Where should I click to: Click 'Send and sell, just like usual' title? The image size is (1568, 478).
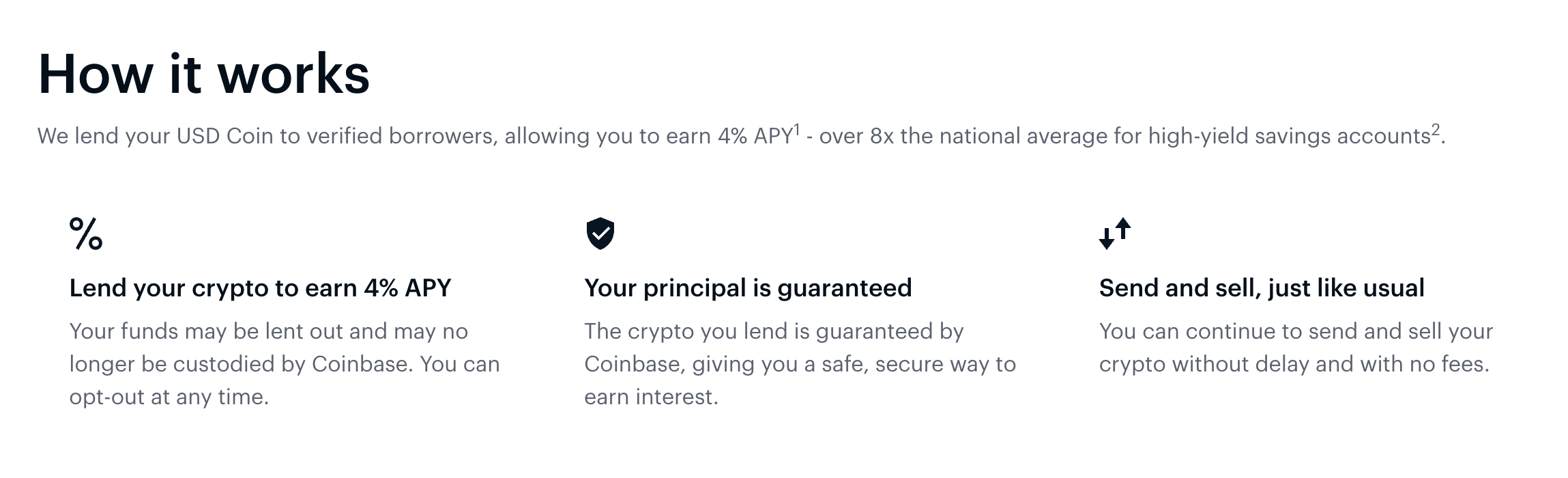point(1262,288)
